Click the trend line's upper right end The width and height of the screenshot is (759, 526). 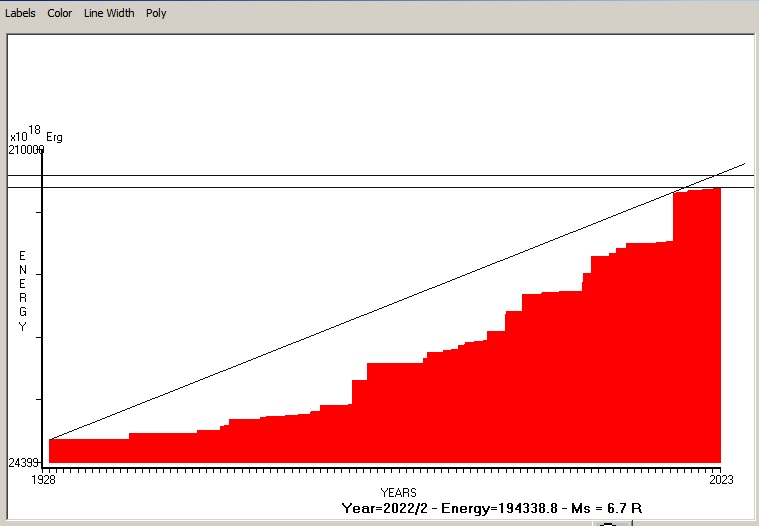point(743,164)
